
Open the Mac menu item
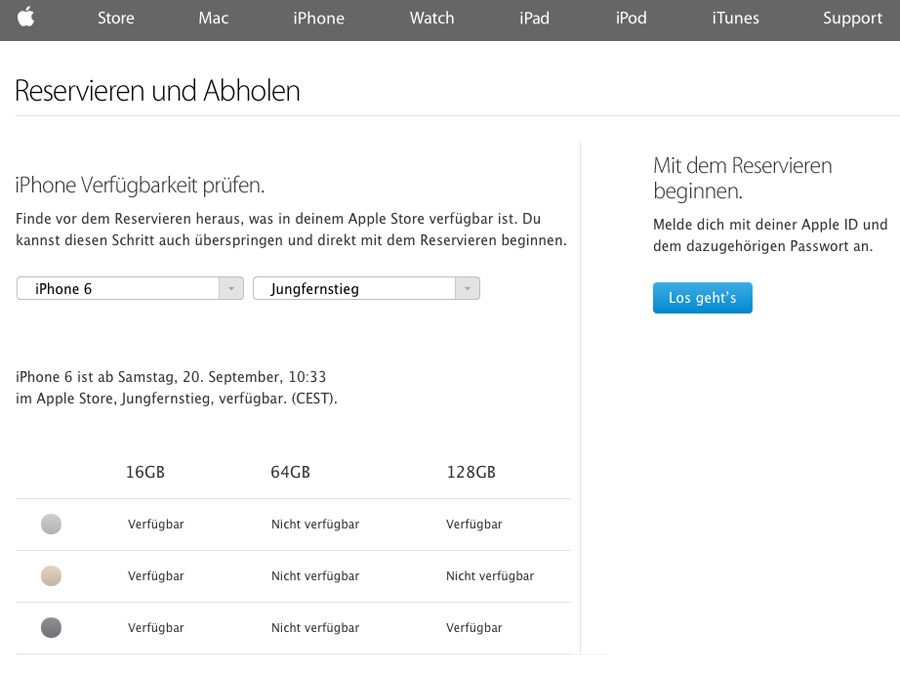pos(214,18)
